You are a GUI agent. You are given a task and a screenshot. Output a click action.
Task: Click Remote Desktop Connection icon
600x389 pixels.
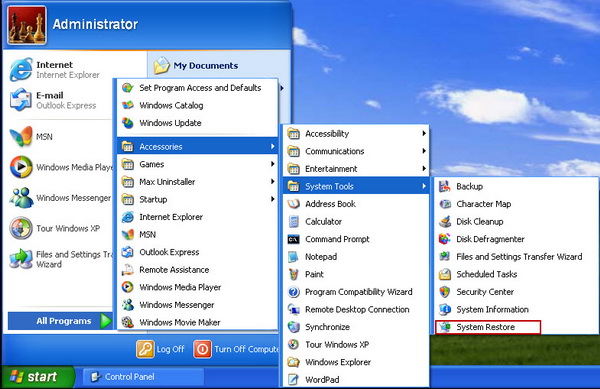[293, 309]
